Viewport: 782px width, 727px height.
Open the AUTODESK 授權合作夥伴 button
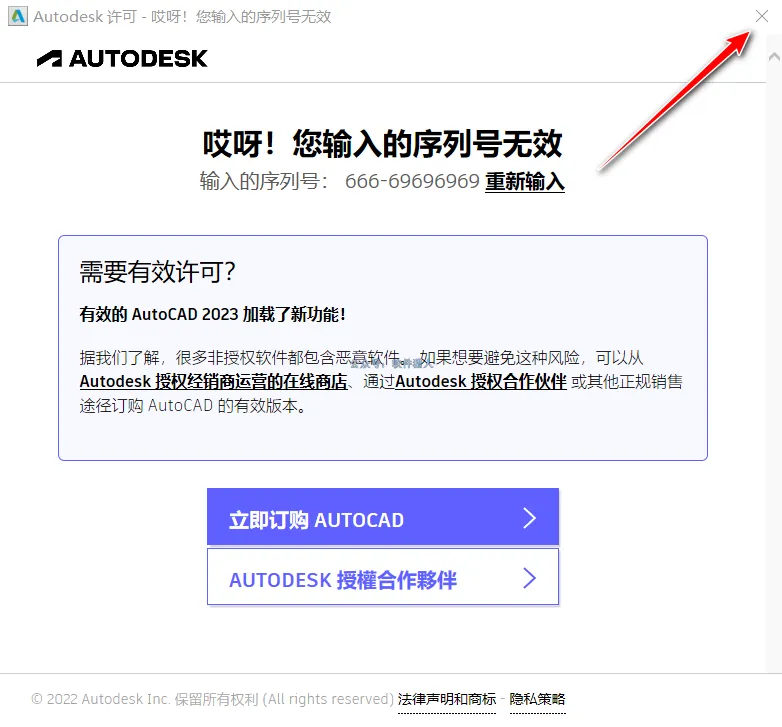(383, 577)
